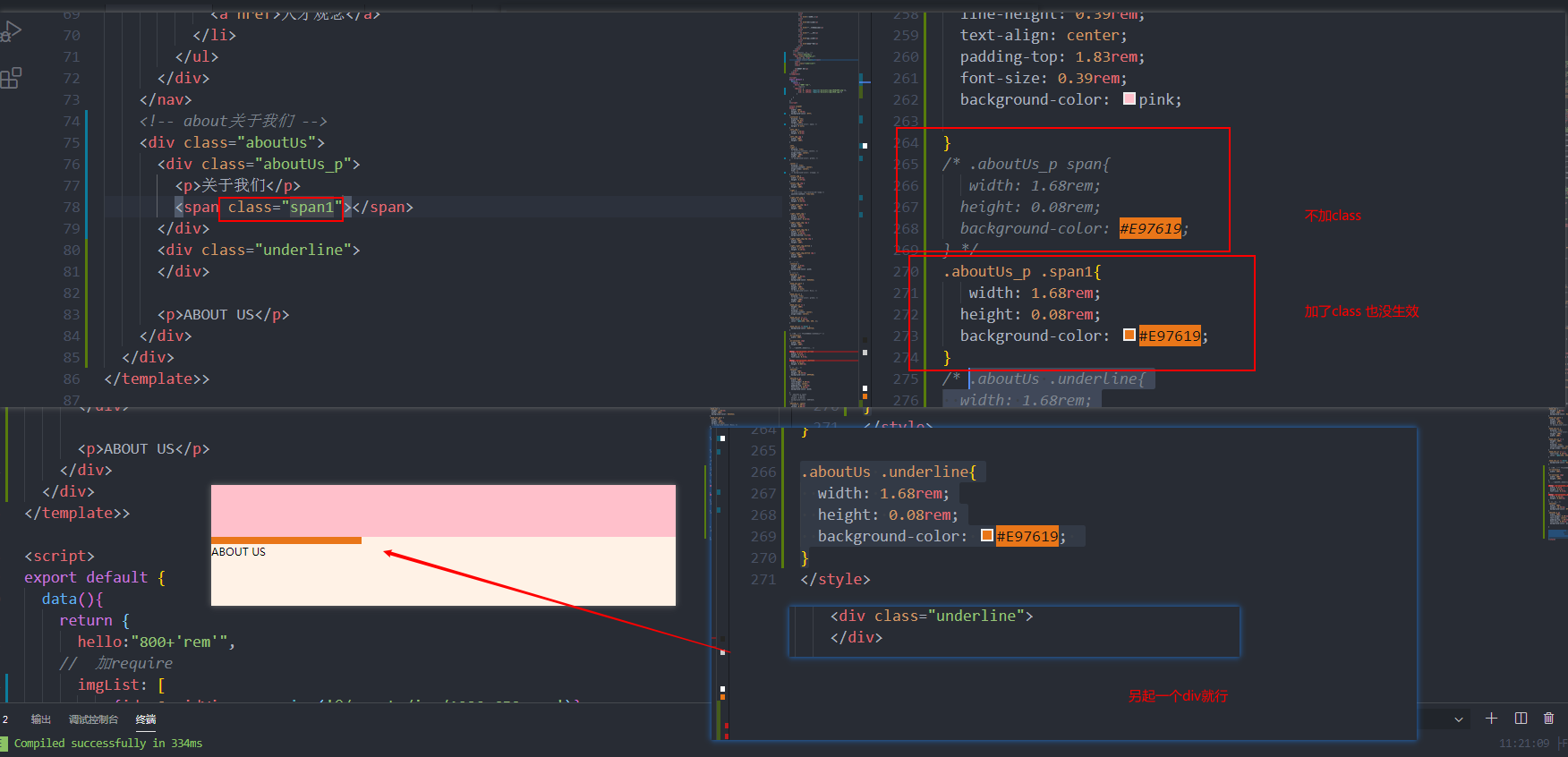1568x757 pixels.
Task: Open the Extensions sidebar icon
Action: pos(11,79)
